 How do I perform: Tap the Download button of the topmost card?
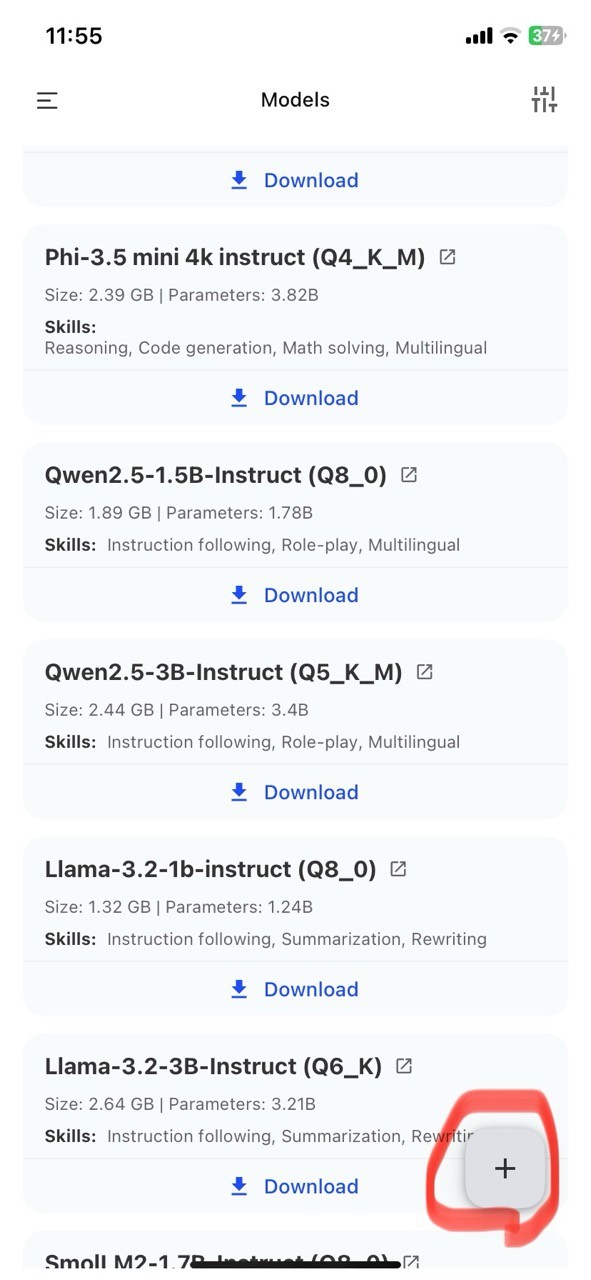[x=295, y=180]
